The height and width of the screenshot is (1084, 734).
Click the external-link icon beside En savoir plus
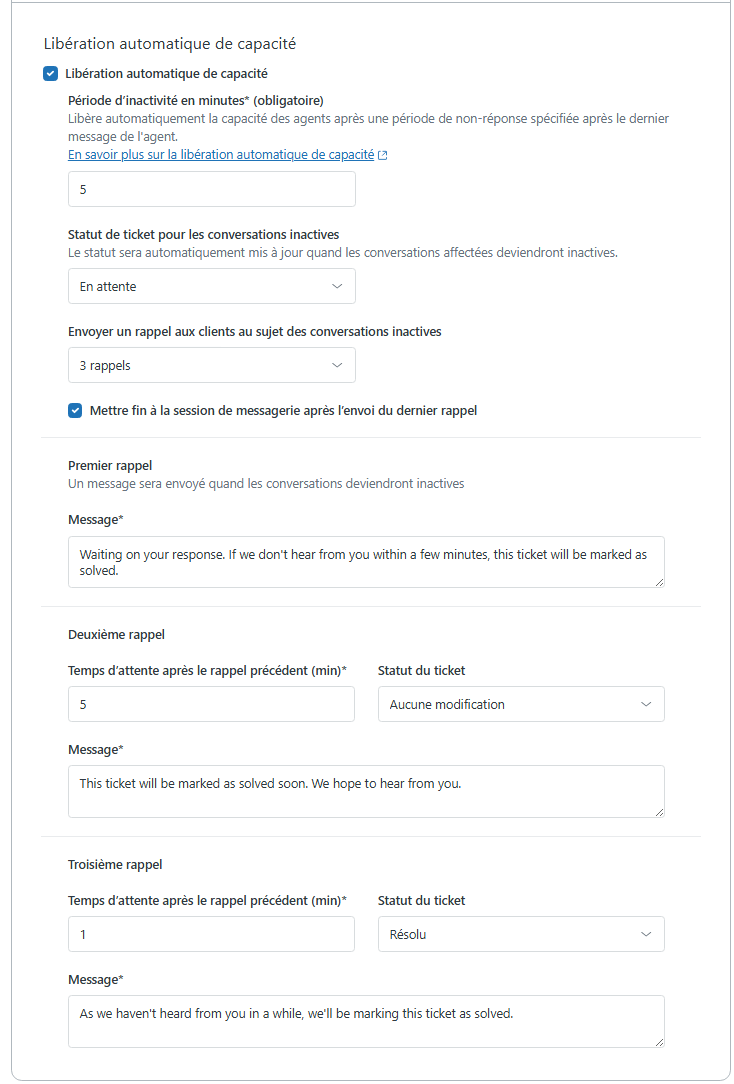383,156
